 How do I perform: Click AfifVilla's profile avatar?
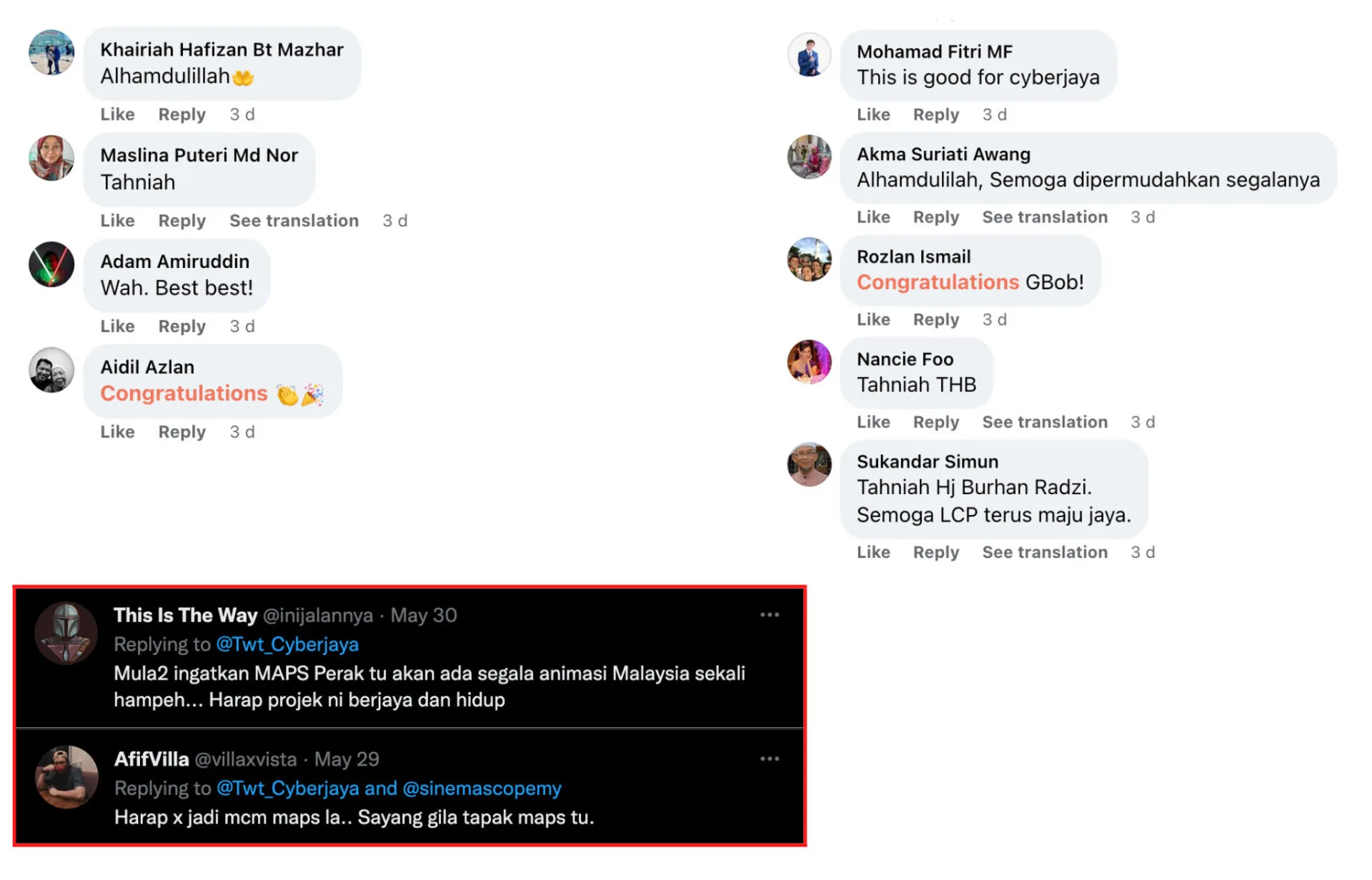[x=66, y=777]
